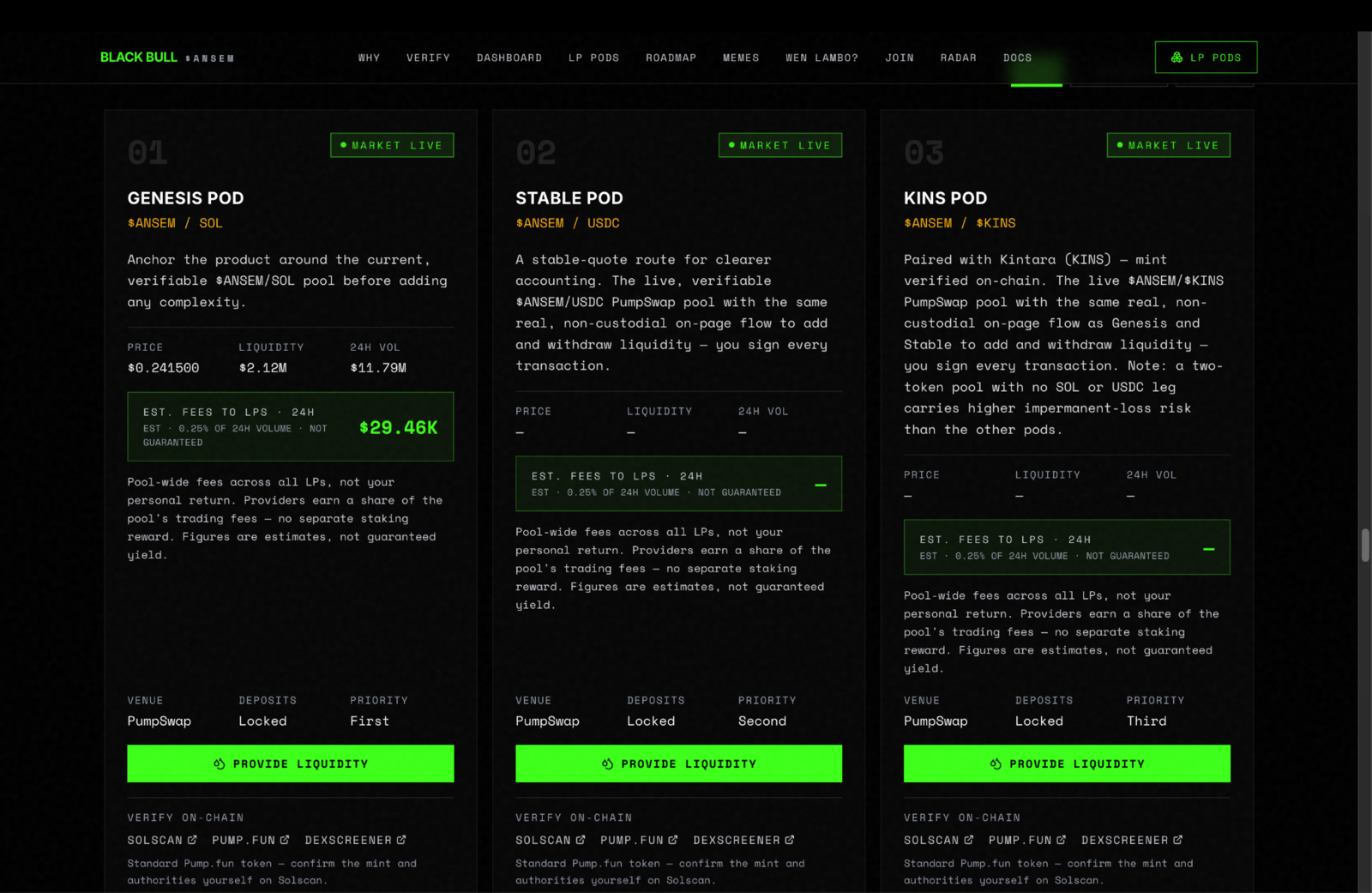The height and width of the screenshot is (893, 1372).
Task: Click Kins Pod's EST. FEES TO LPS box
Action: point(1067,547)
